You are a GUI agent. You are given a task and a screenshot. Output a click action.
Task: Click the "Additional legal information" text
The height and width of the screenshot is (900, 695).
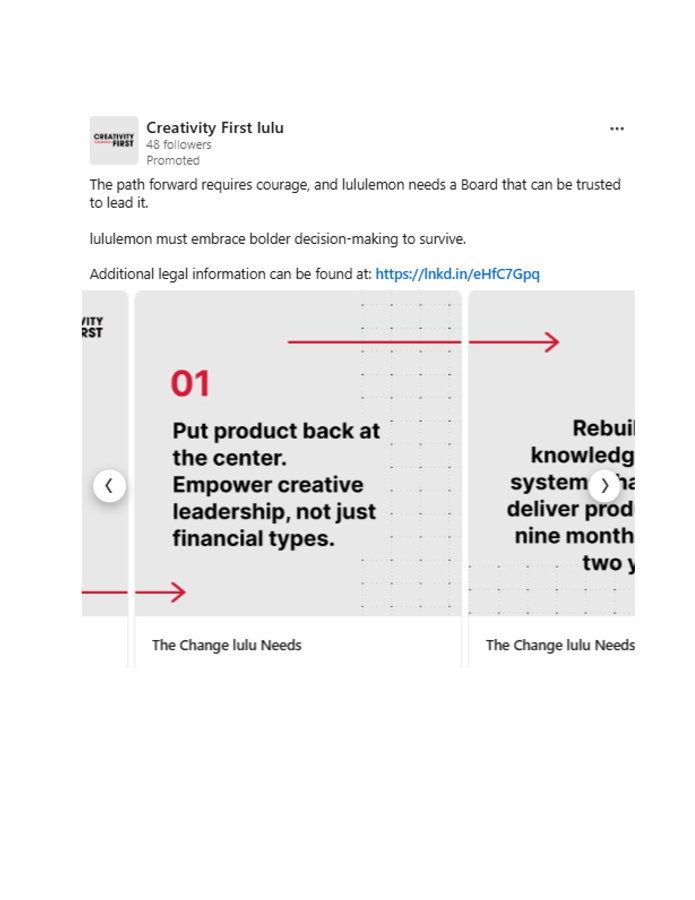click(x=230, y=274)
